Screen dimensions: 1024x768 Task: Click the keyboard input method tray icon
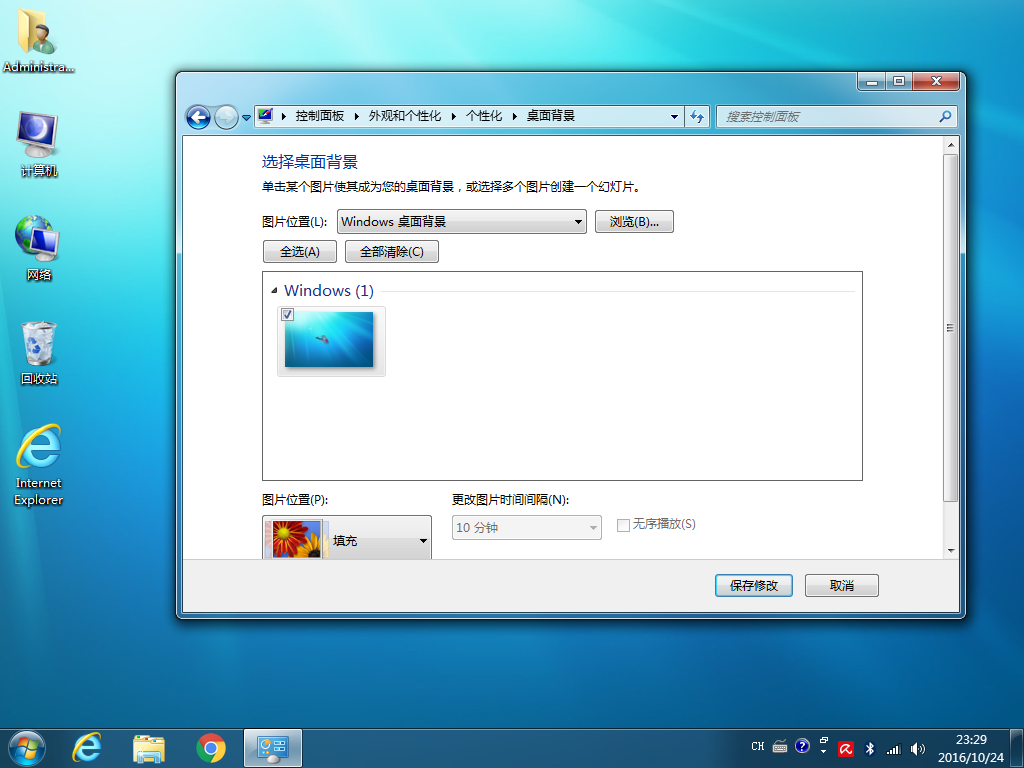(780, 746)
